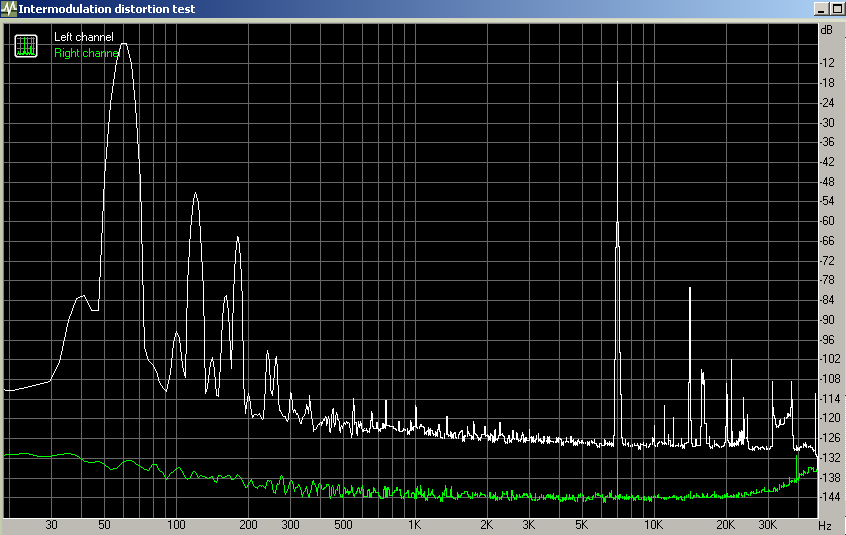846x535 pixels.
Task: Click the "2K" frequency label
Action: 487,525
